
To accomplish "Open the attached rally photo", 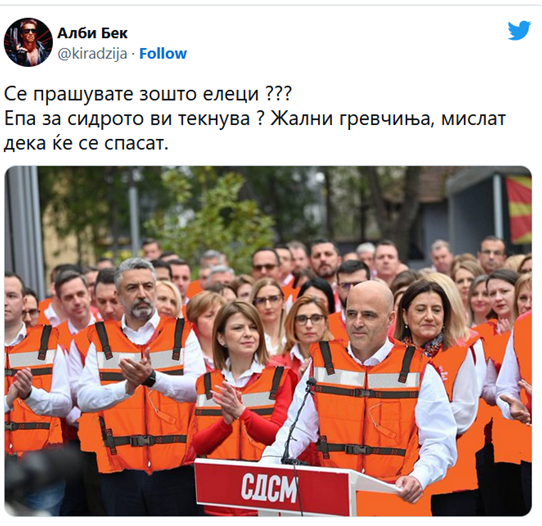I will 268,341.
